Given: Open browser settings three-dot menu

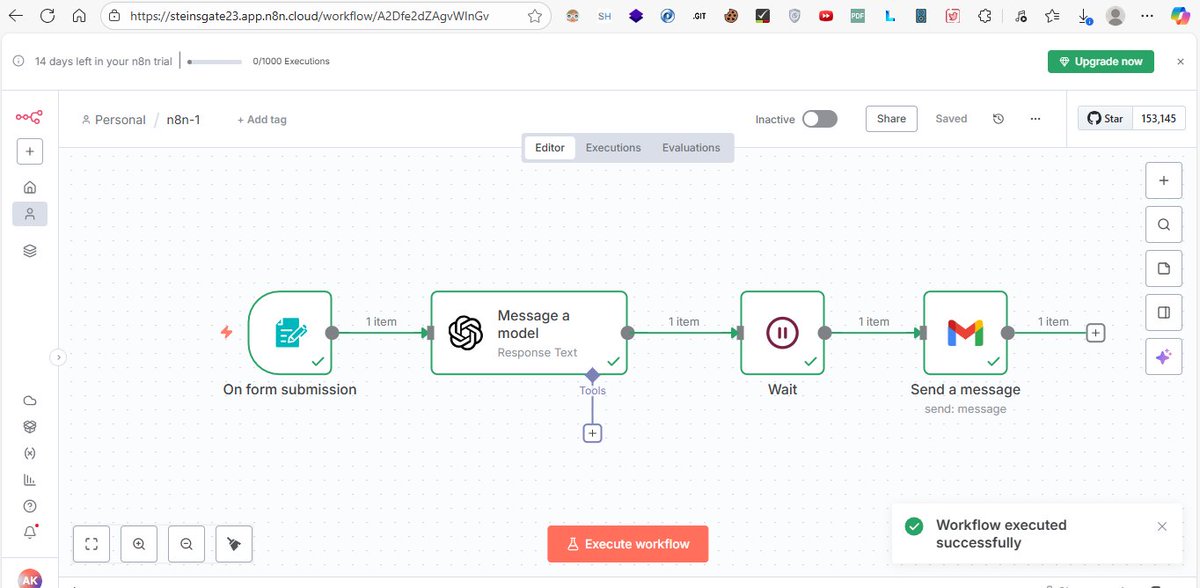Looking at the screenshot, I should [1148, 16].
